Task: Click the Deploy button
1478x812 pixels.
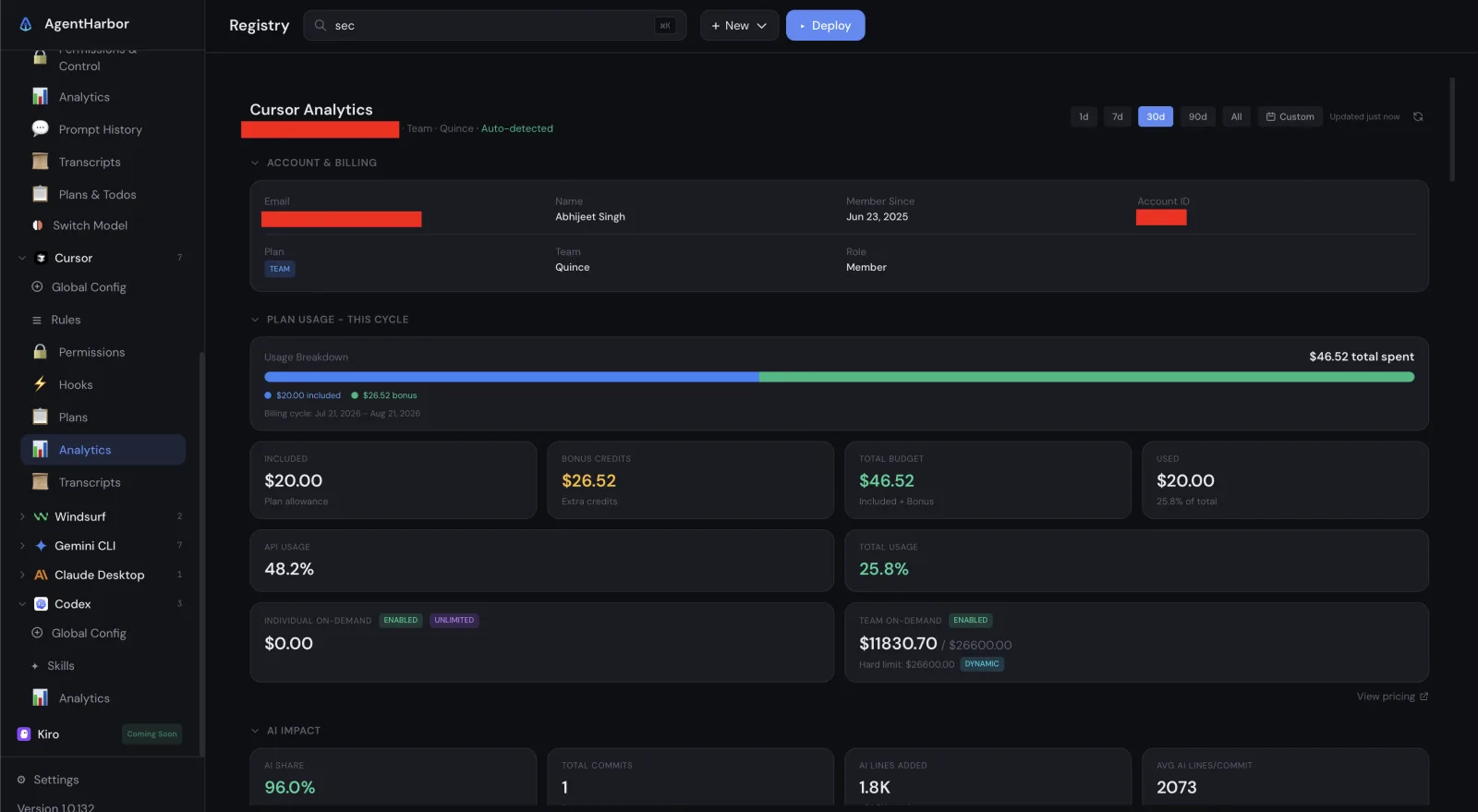Action: click(x=825, y=25)
